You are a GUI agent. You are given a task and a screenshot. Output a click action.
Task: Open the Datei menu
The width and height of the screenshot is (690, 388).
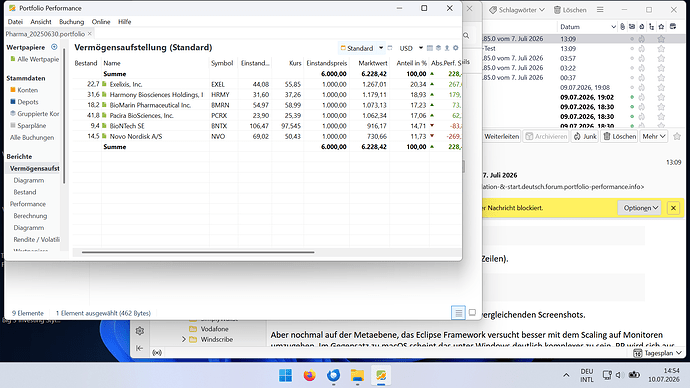pos(15,22)
